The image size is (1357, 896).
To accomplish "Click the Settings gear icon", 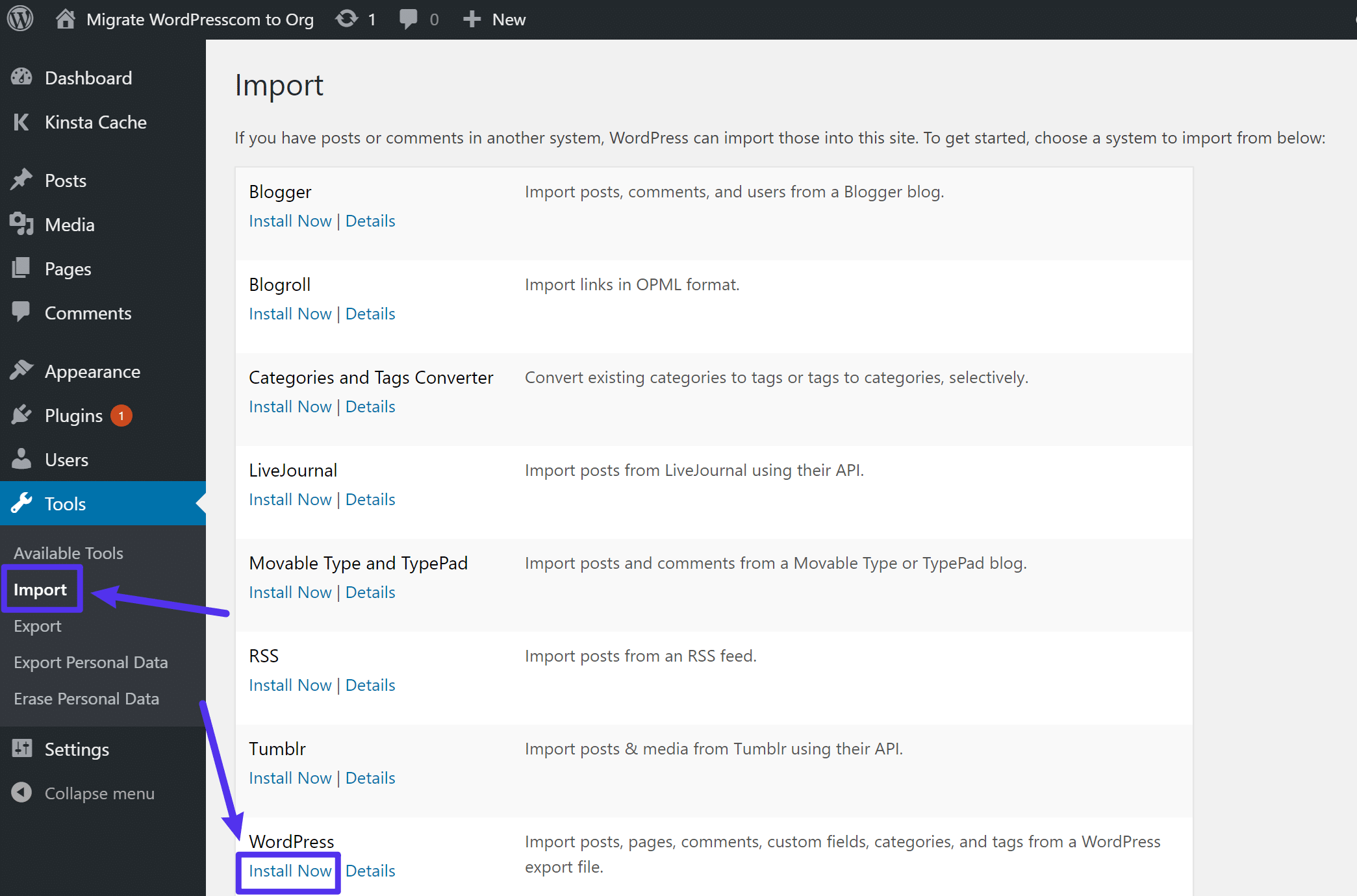I will coord(22,749).
